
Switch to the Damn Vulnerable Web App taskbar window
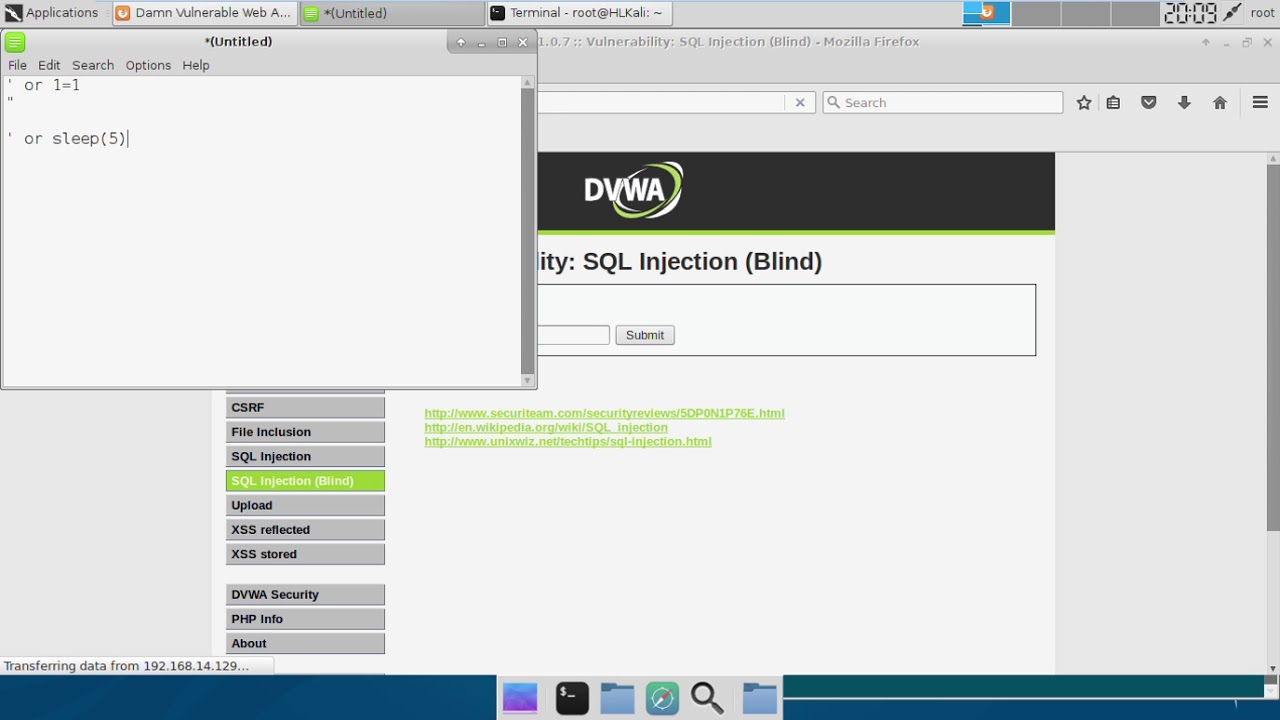click(203, 13)
